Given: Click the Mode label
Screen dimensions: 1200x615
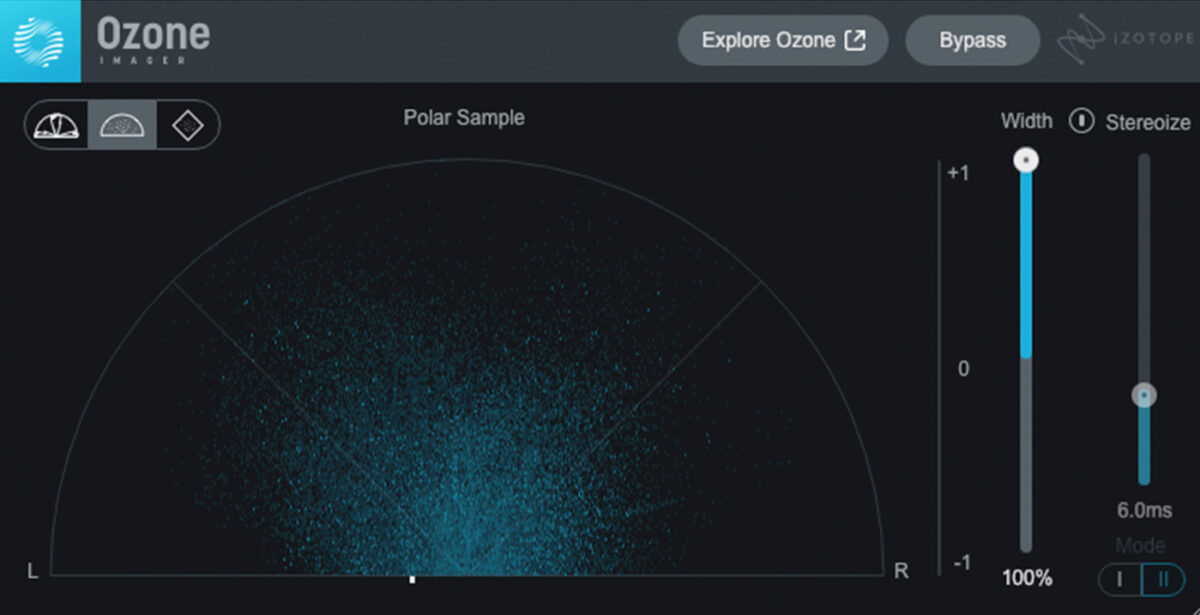Looking at the screenshot, I should click(1141, 546).
